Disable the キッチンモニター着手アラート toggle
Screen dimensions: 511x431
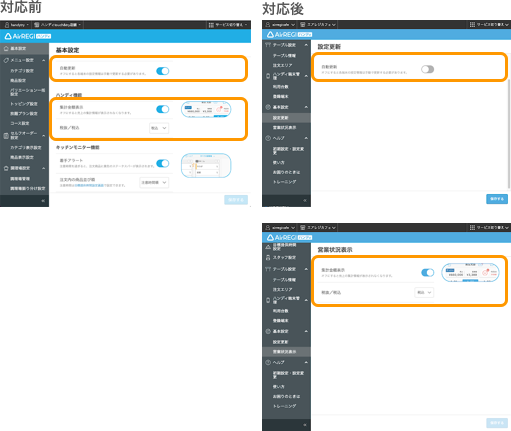[x=163, y=163]
